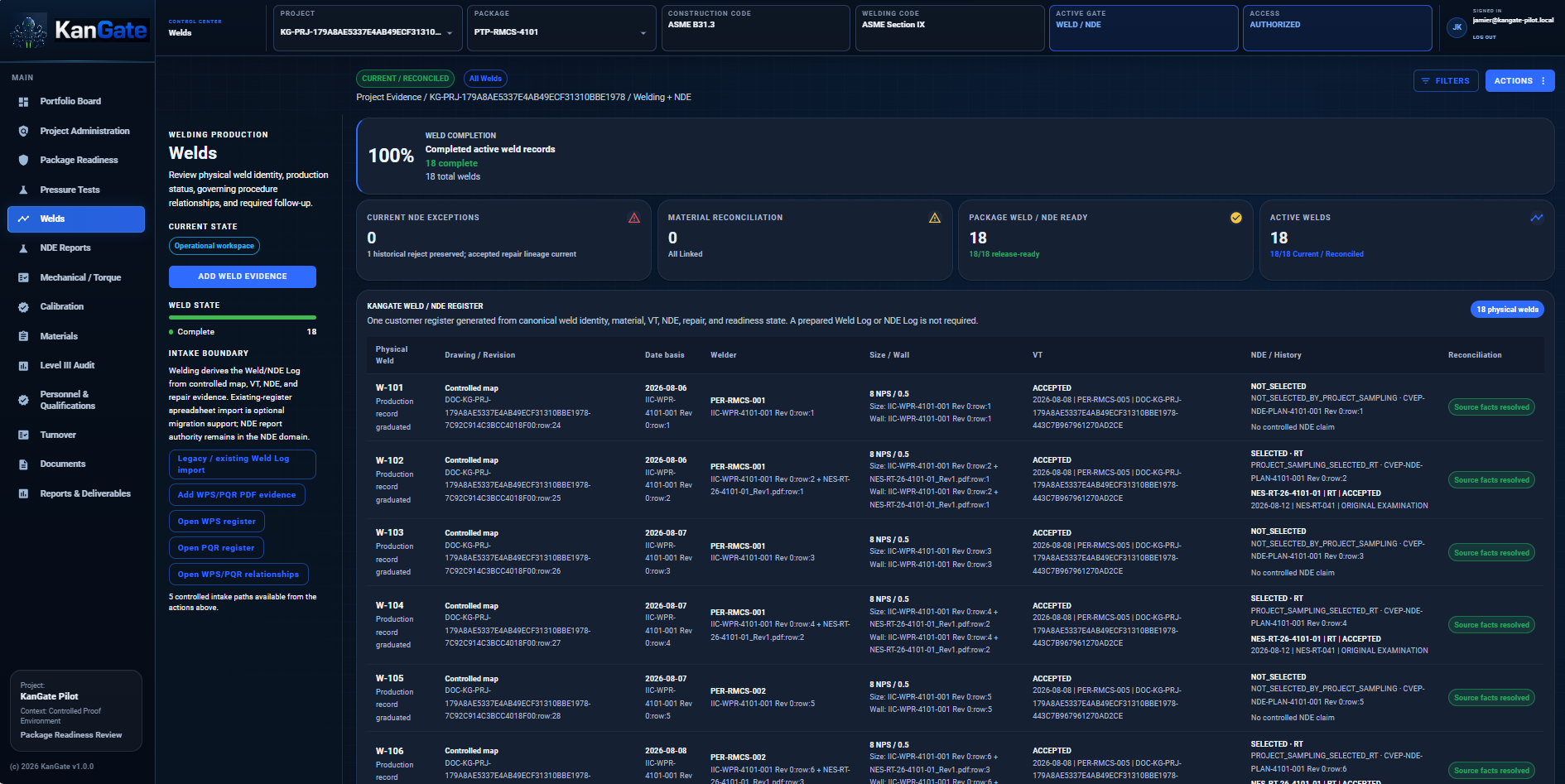Open the Actions menu button

click(x=1519, y=81)
